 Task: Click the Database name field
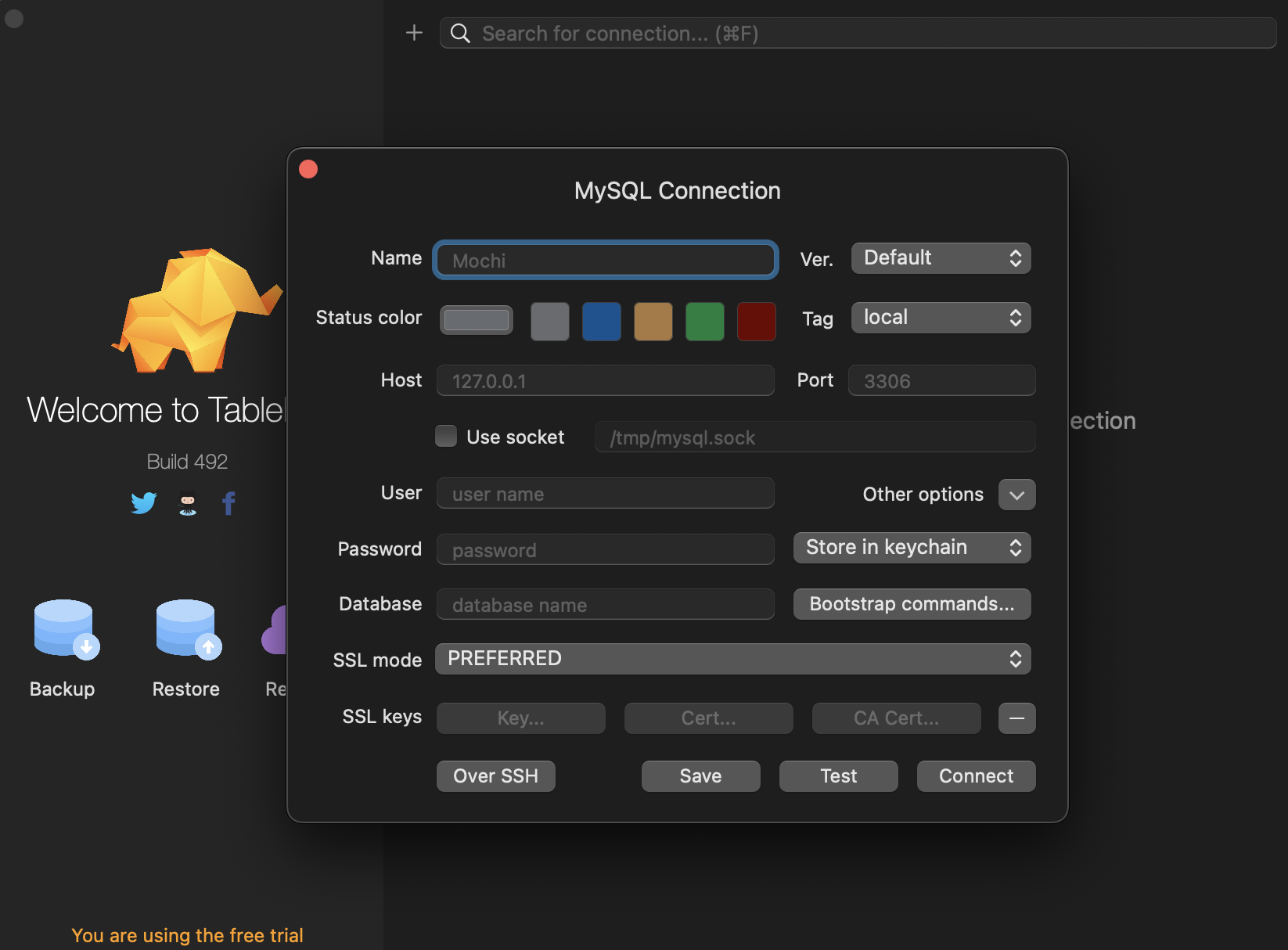(x=606, y=604)
